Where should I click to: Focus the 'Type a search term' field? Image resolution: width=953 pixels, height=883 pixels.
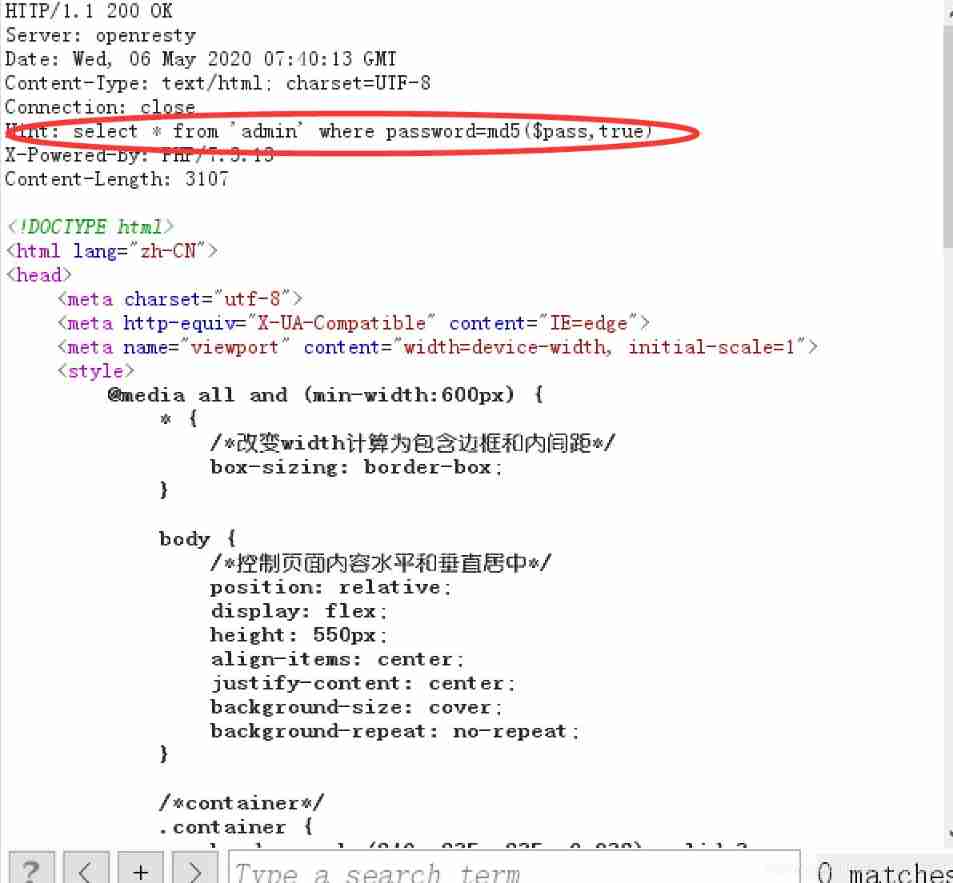514,868
